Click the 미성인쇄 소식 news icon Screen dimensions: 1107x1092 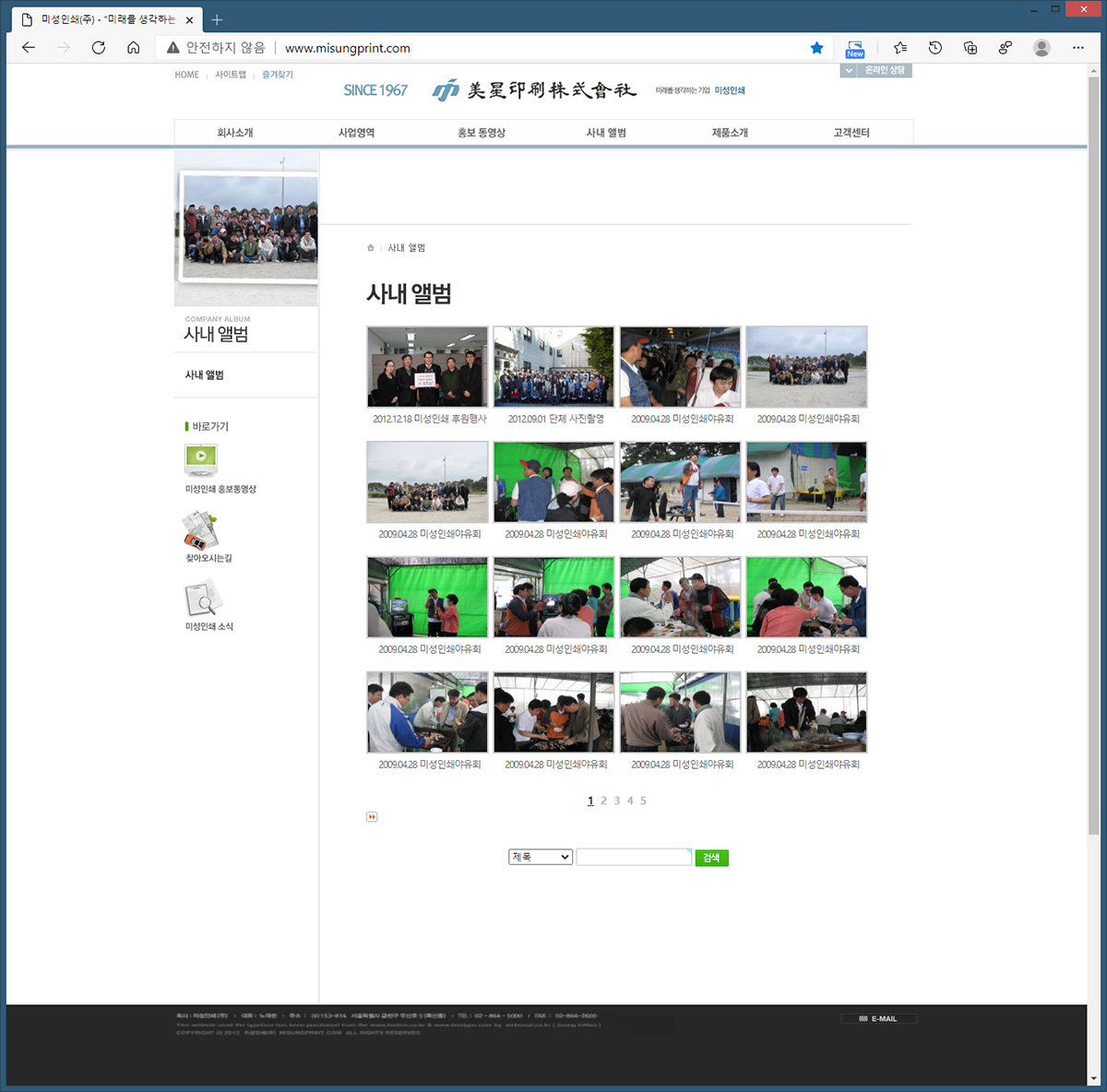pos(204,599)
